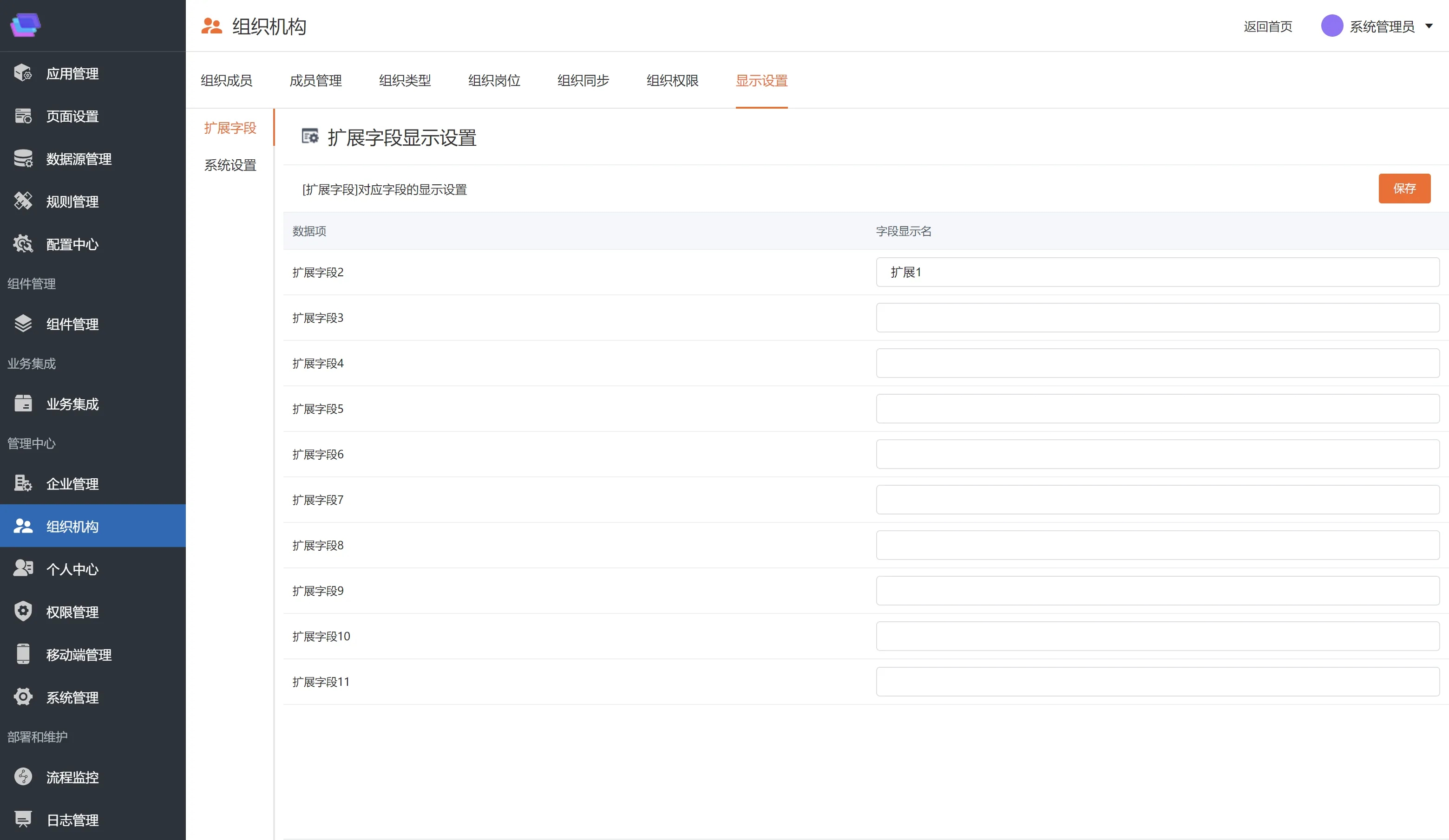The height and width of the screenshot is (840, 1449).
Task: Open the 组织同步 tab
Action: 583,80
